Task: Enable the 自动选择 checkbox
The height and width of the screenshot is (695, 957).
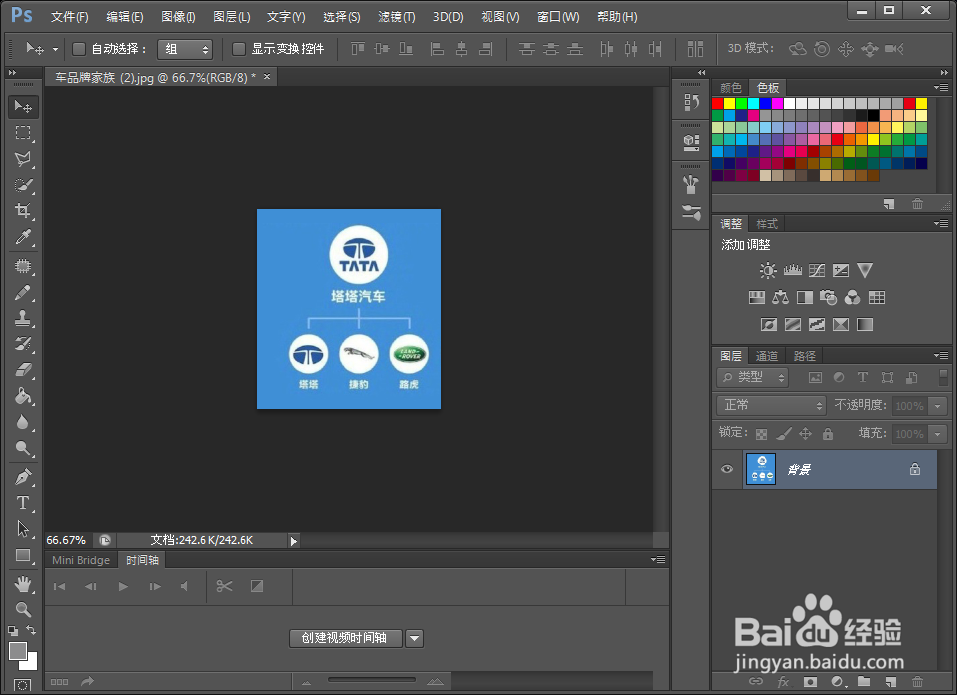Action: (79, 49)
